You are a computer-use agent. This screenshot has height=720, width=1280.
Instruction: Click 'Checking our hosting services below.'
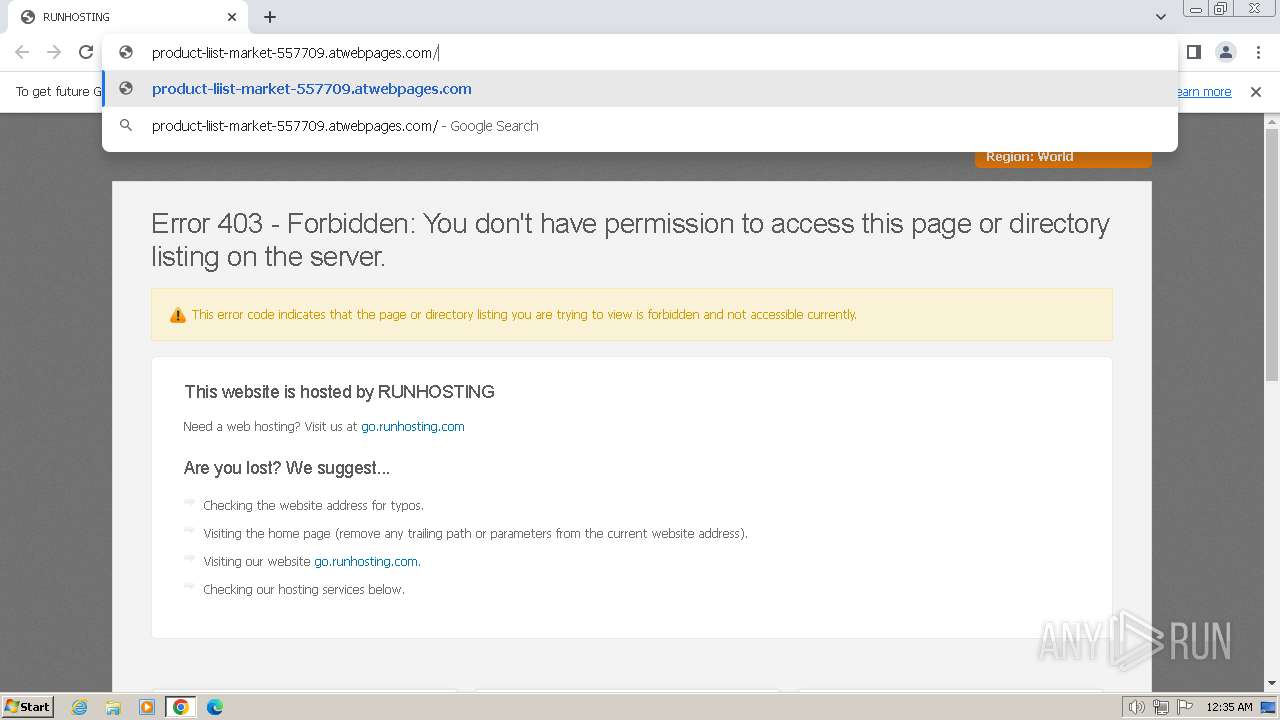[304, 589]
